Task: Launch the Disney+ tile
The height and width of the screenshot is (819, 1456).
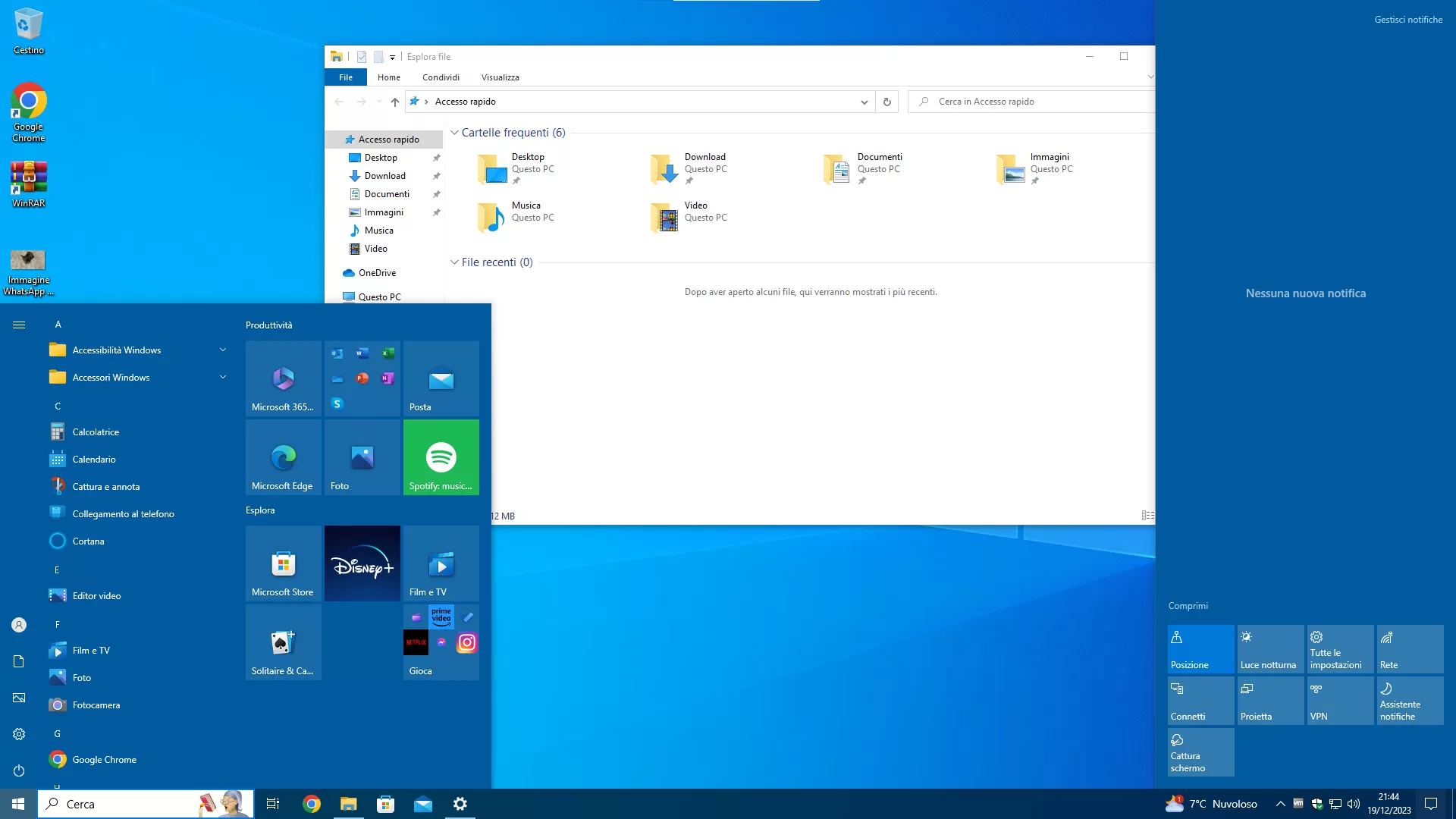Action: (362, 563)
